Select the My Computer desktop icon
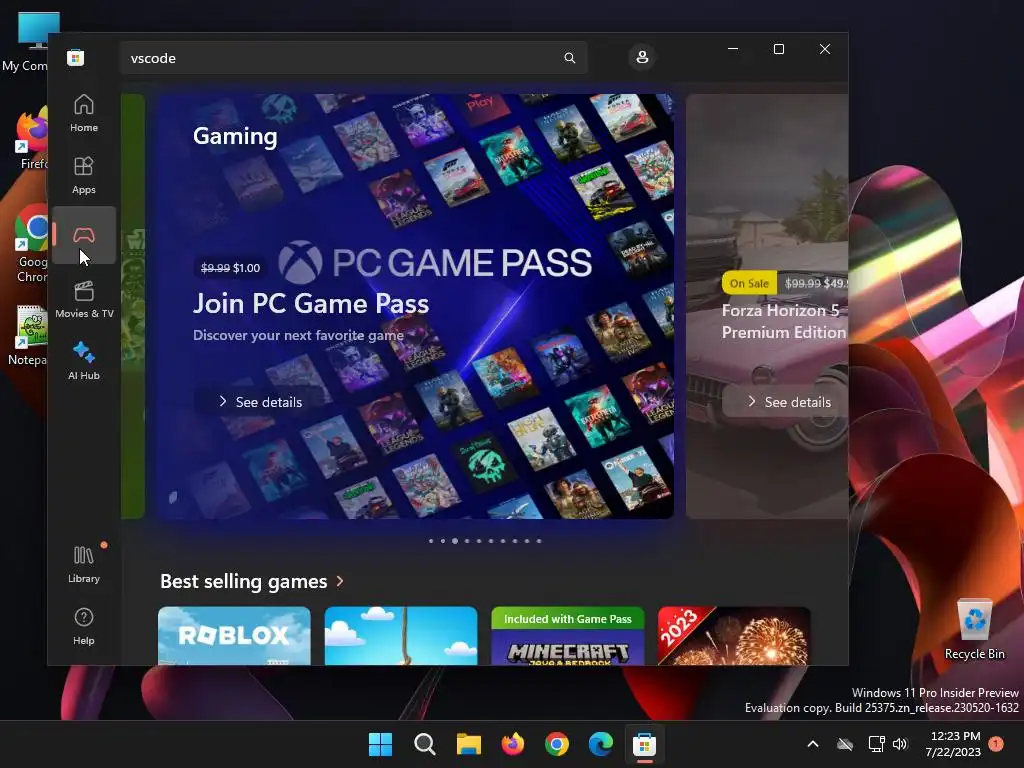This screenshot has width=1024, height=768. click(26, 42)
